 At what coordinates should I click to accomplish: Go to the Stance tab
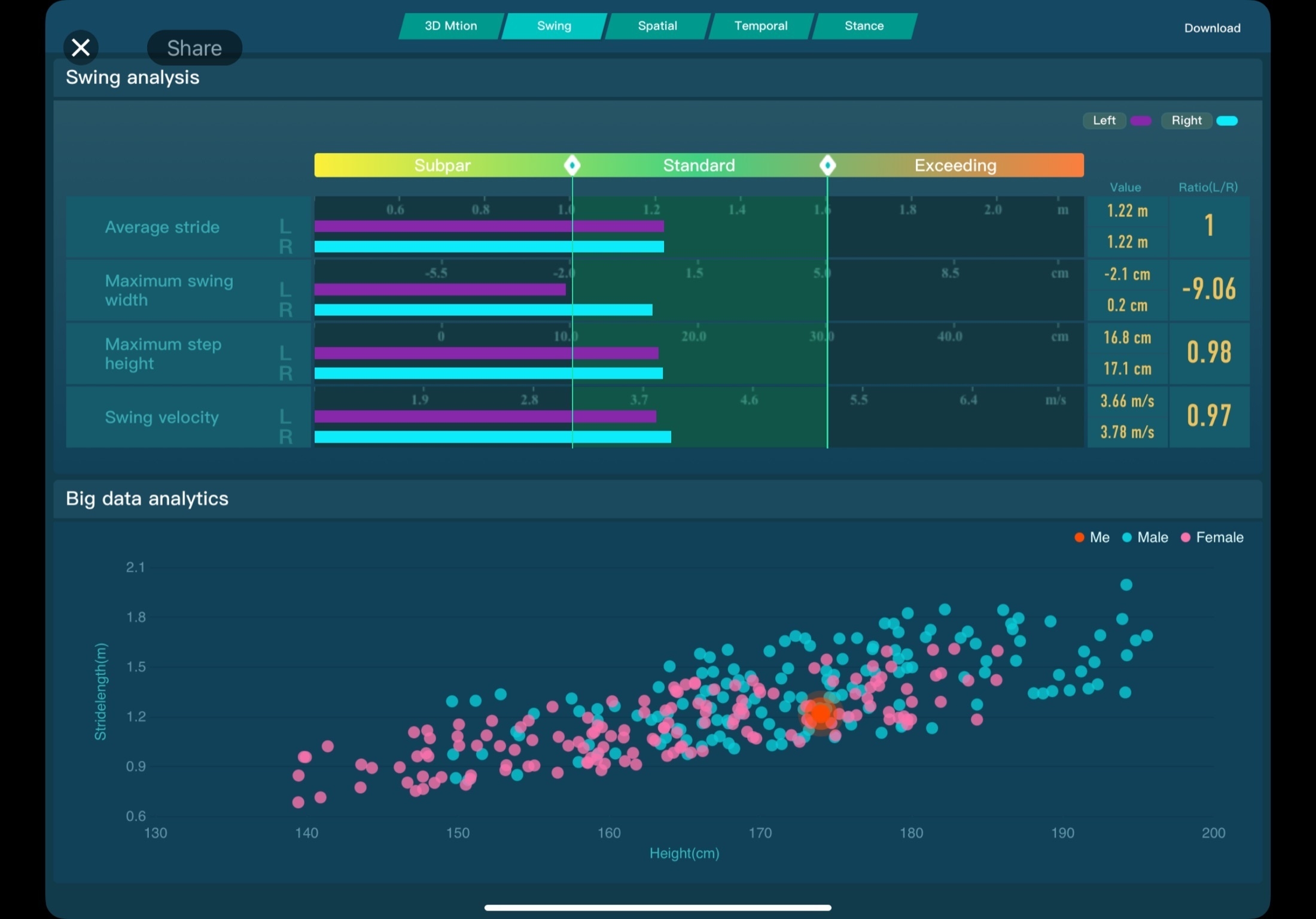coord(864,26)
